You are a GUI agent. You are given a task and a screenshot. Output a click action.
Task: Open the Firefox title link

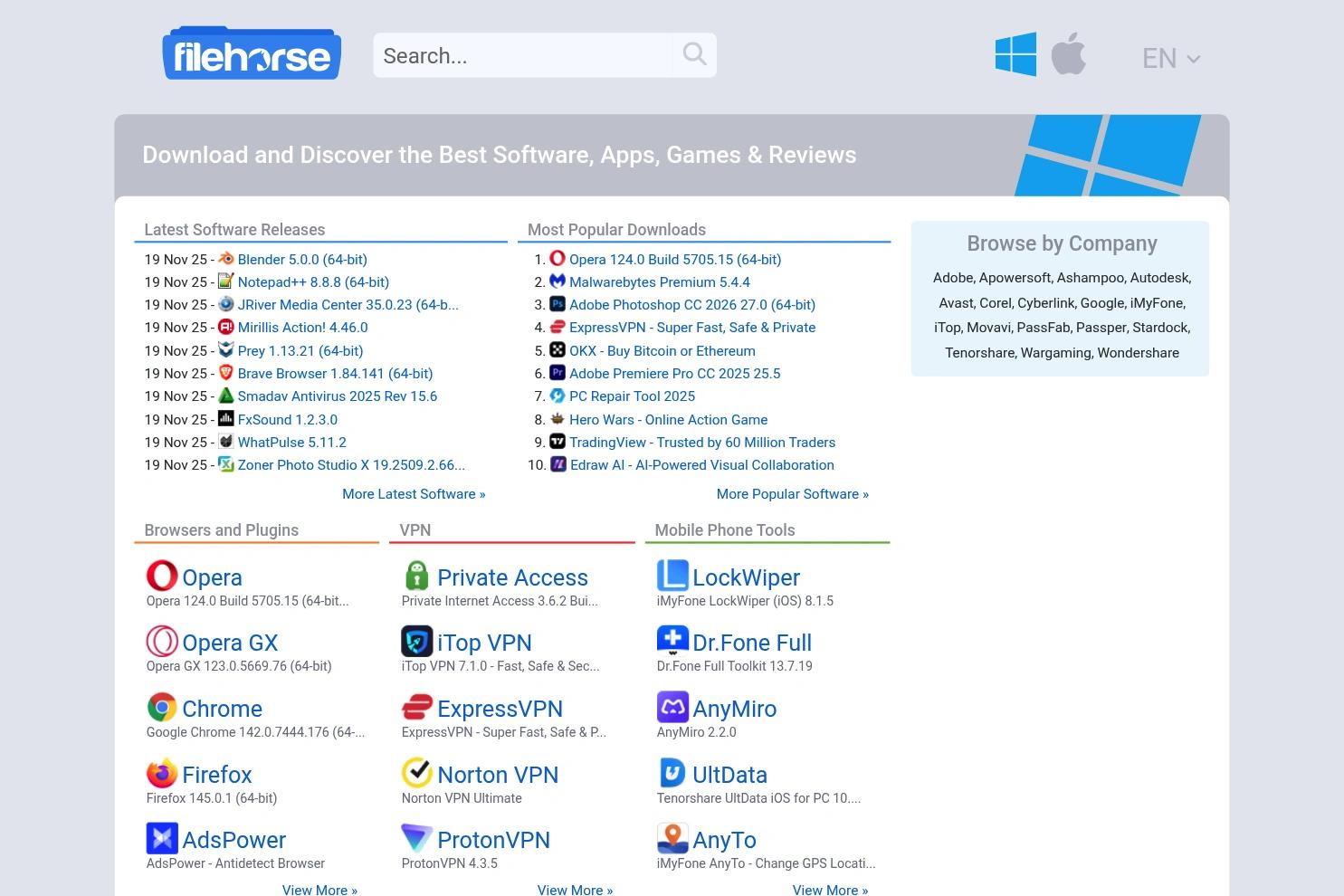[x=217, y=775]
